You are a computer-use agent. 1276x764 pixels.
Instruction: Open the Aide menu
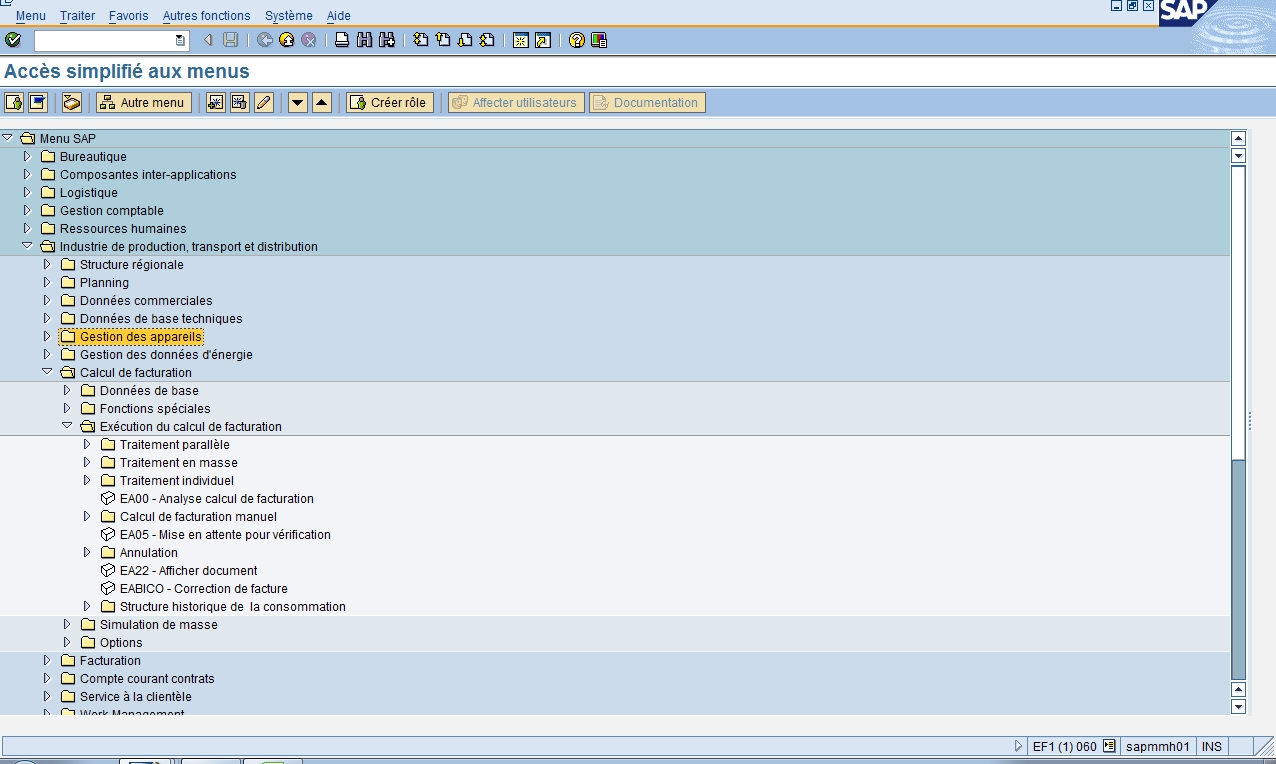338,16
